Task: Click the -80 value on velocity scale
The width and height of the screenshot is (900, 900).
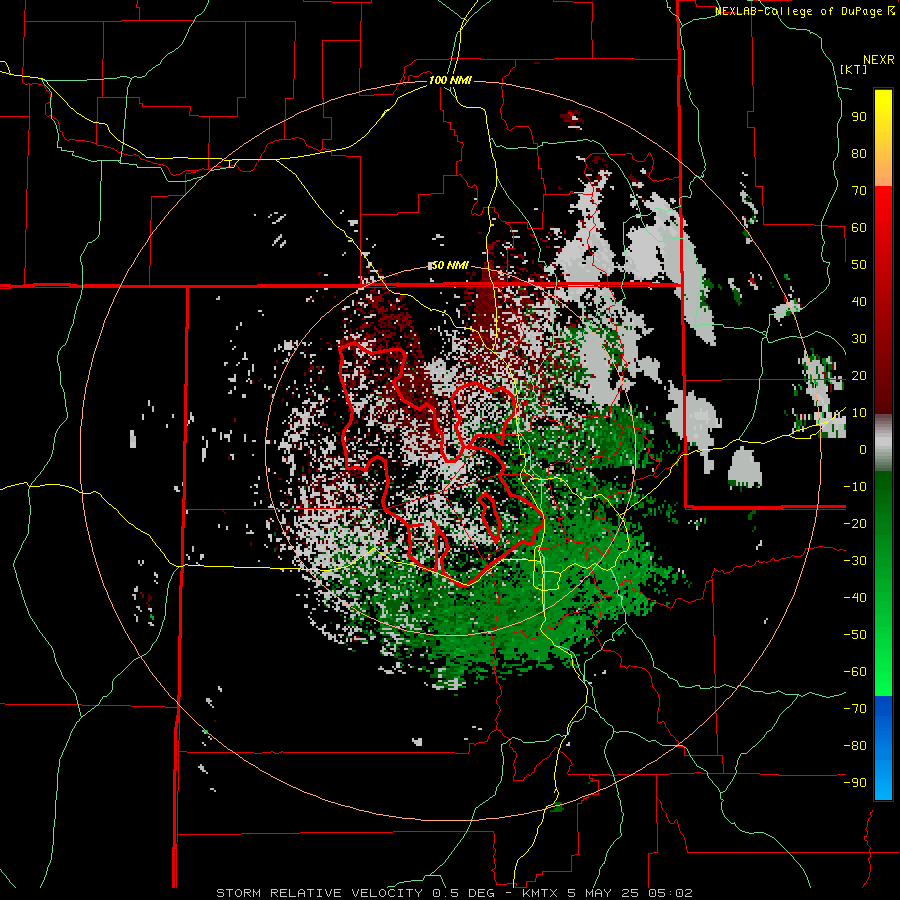Action: (855, 746)
